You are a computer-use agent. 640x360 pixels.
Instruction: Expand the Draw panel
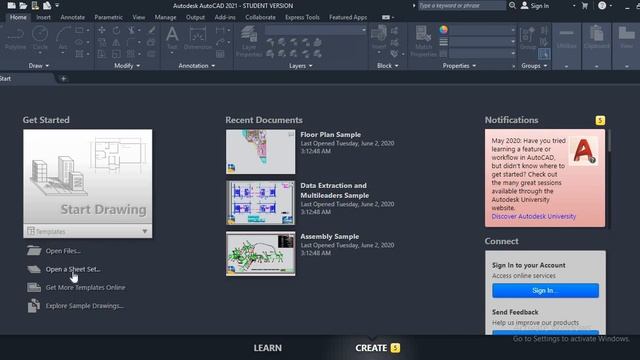click(x=38, y=65)
